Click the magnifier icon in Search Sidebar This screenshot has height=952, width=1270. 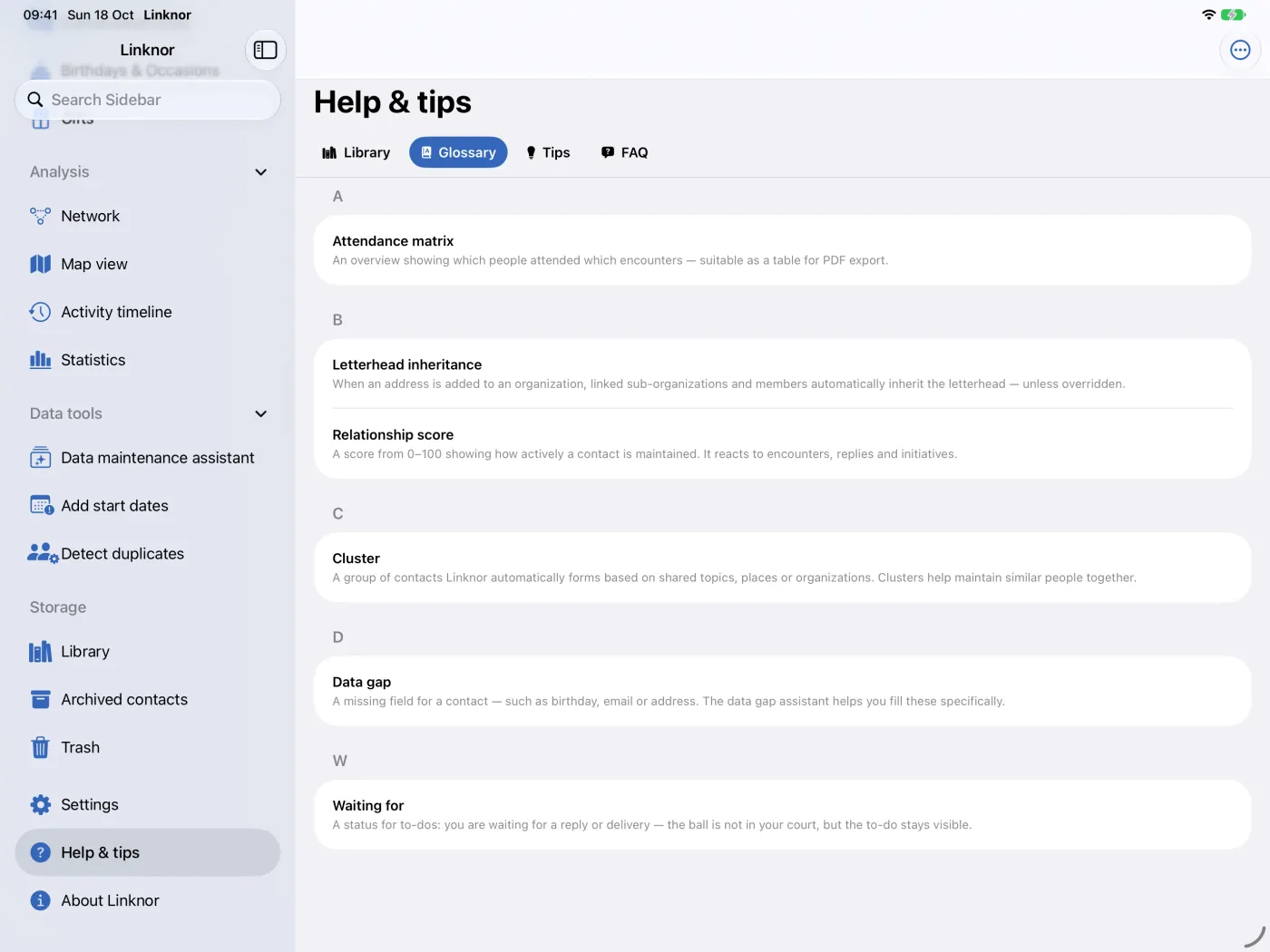(x=35, y=100)
